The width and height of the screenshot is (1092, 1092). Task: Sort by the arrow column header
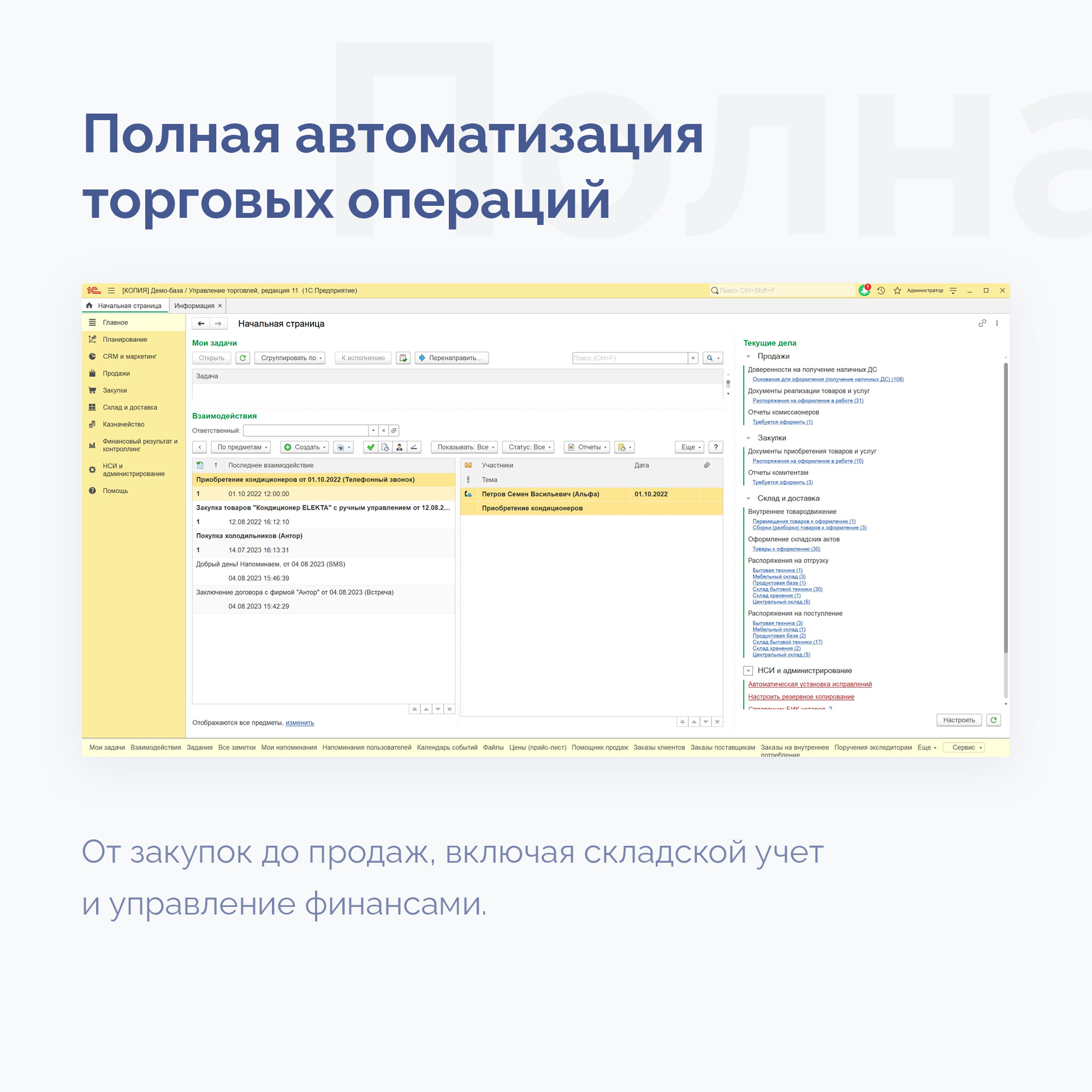click(x=216, y=465)
